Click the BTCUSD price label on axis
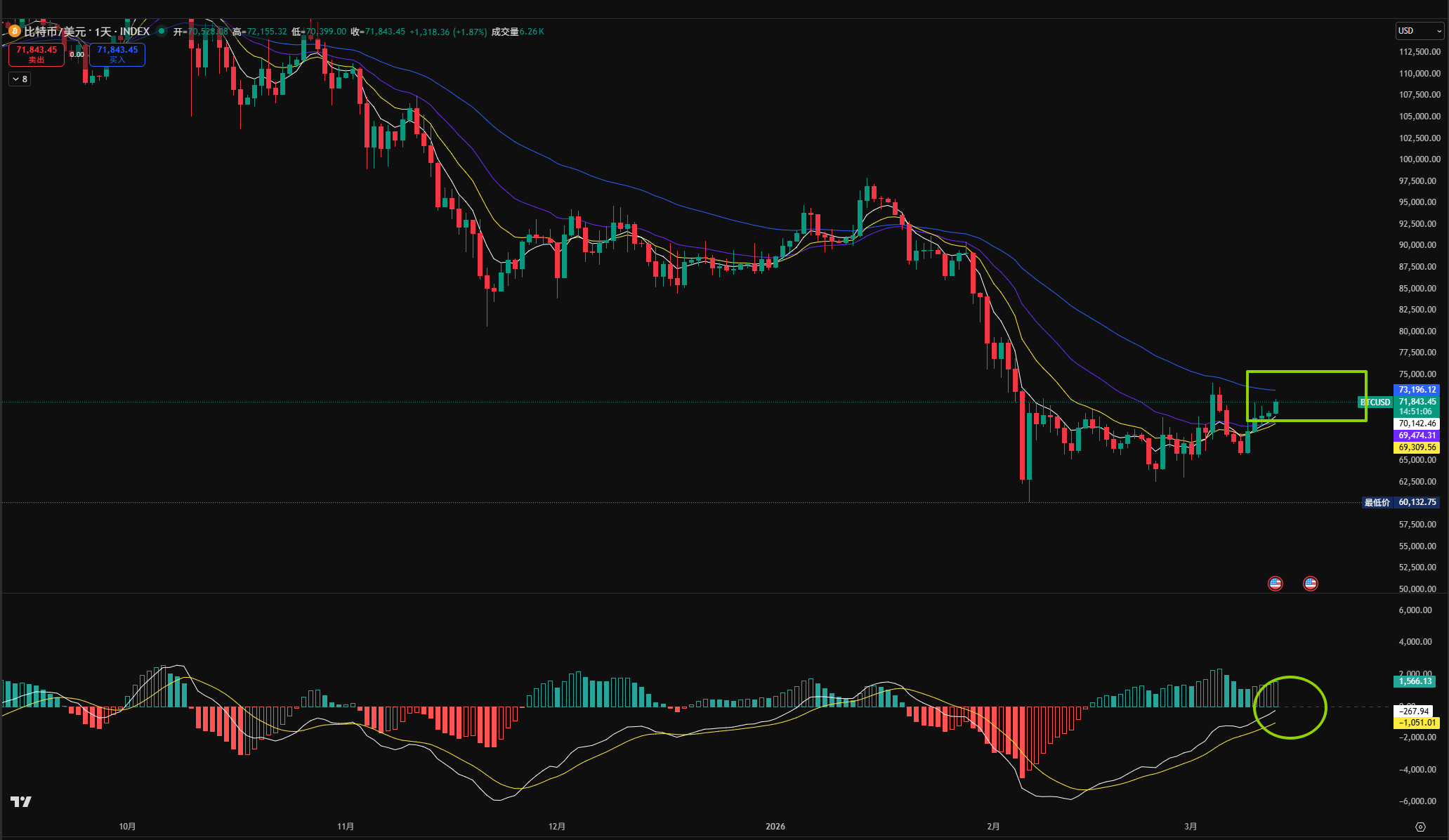The image size is (1449, 840). click(x=1375, y=402)
